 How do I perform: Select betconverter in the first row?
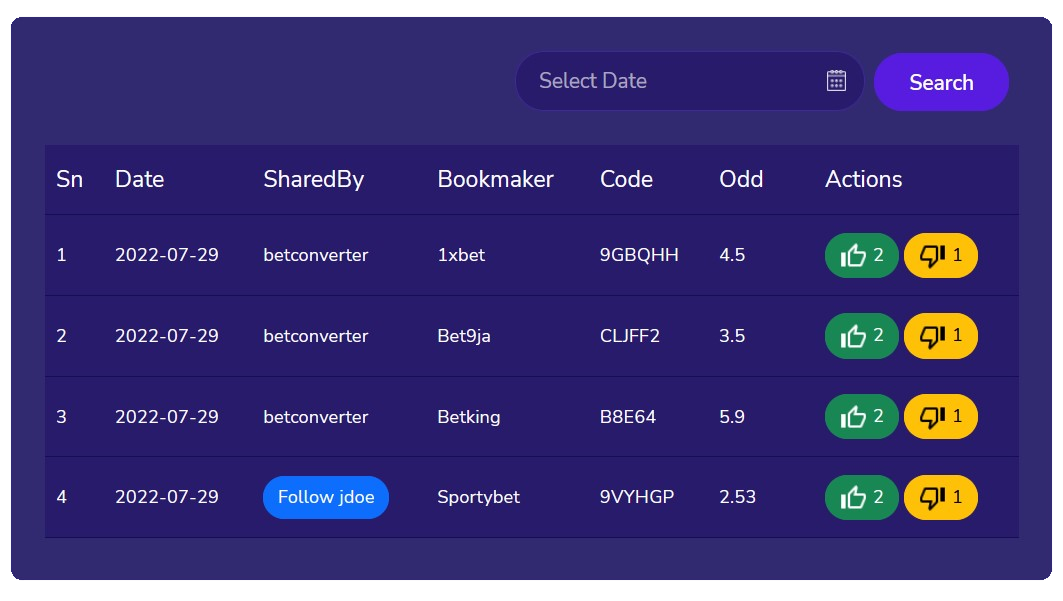(x=316, y=255)
